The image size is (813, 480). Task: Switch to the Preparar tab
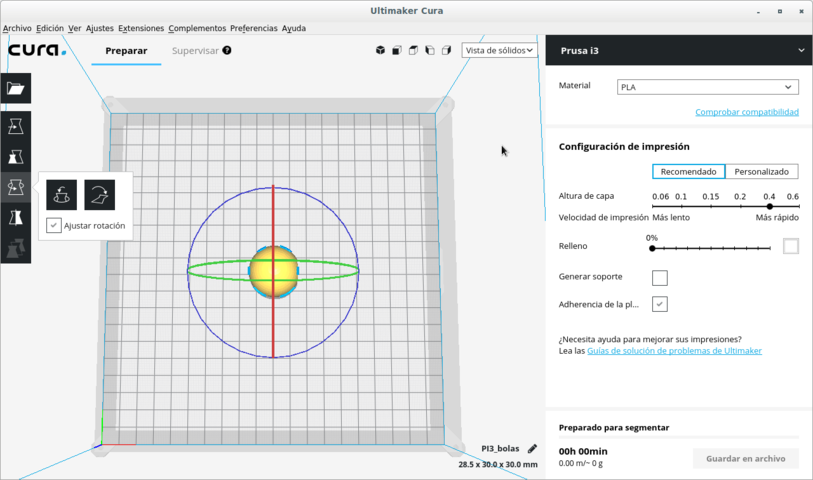tap(126, 51)
